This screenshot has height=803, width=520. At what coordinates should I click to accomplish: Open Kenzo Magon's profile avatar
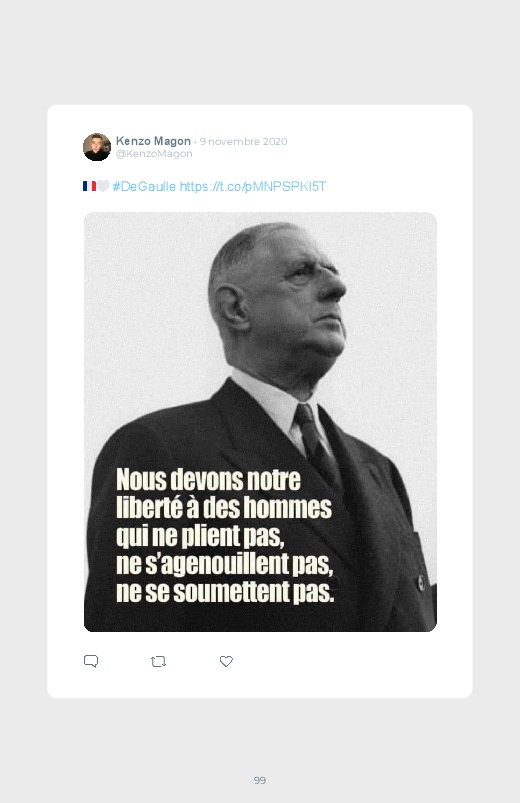click(x=97, y=147)
